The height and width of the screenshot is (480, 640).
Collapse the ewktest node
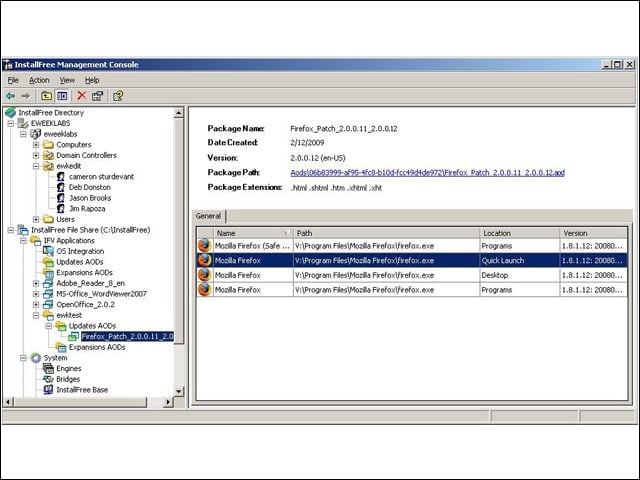tap(36, 315)
